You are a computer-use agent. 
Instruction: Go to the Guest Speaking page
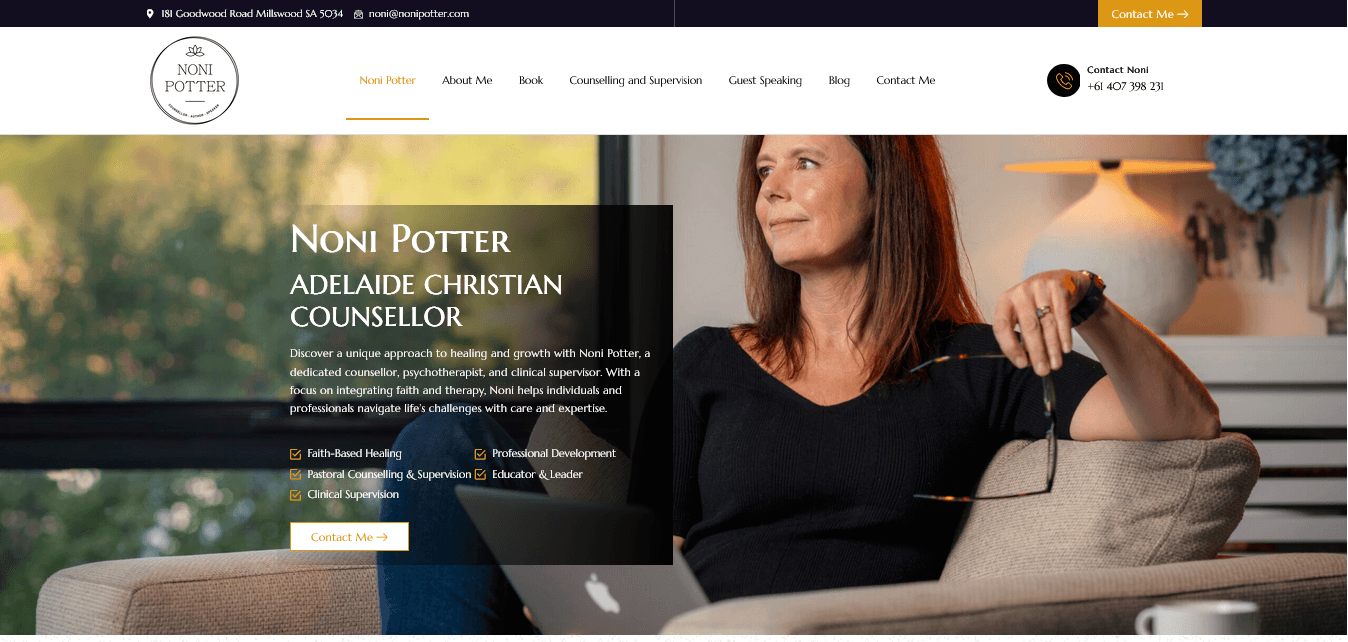pyautogui.click(x=765, y=80)
